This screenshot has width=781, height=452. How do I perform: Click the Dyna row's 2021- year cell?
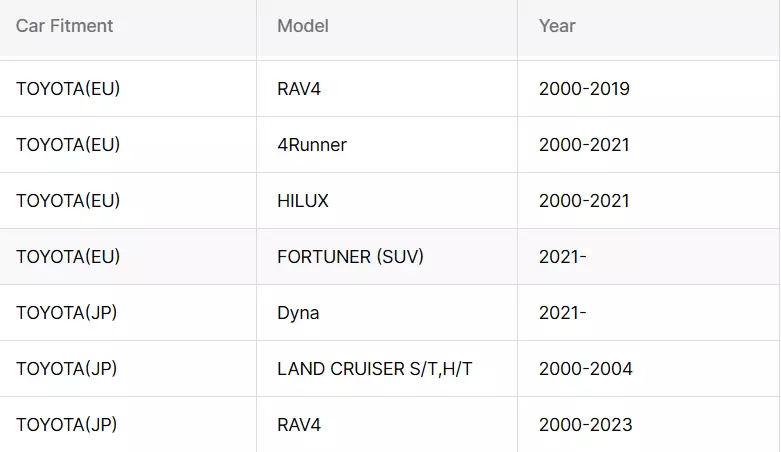coord(562,313)
